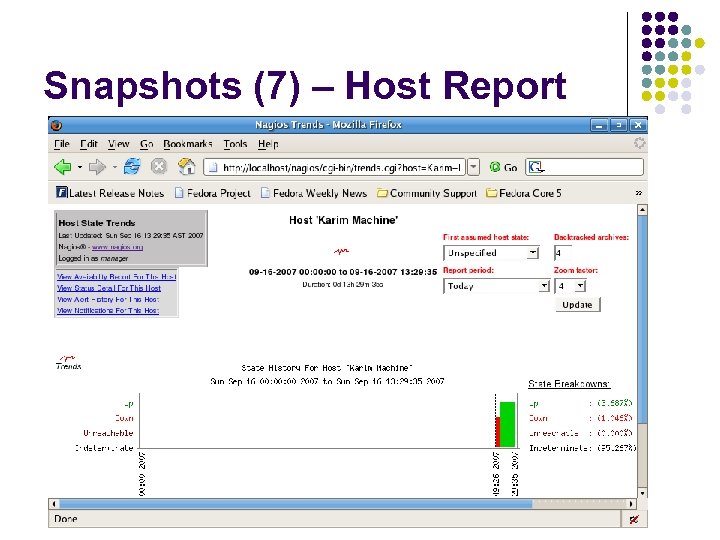This screenshot has width=720, height=540.
Task: Open the www.nagios.org link
Action: (x=117, y=247)
